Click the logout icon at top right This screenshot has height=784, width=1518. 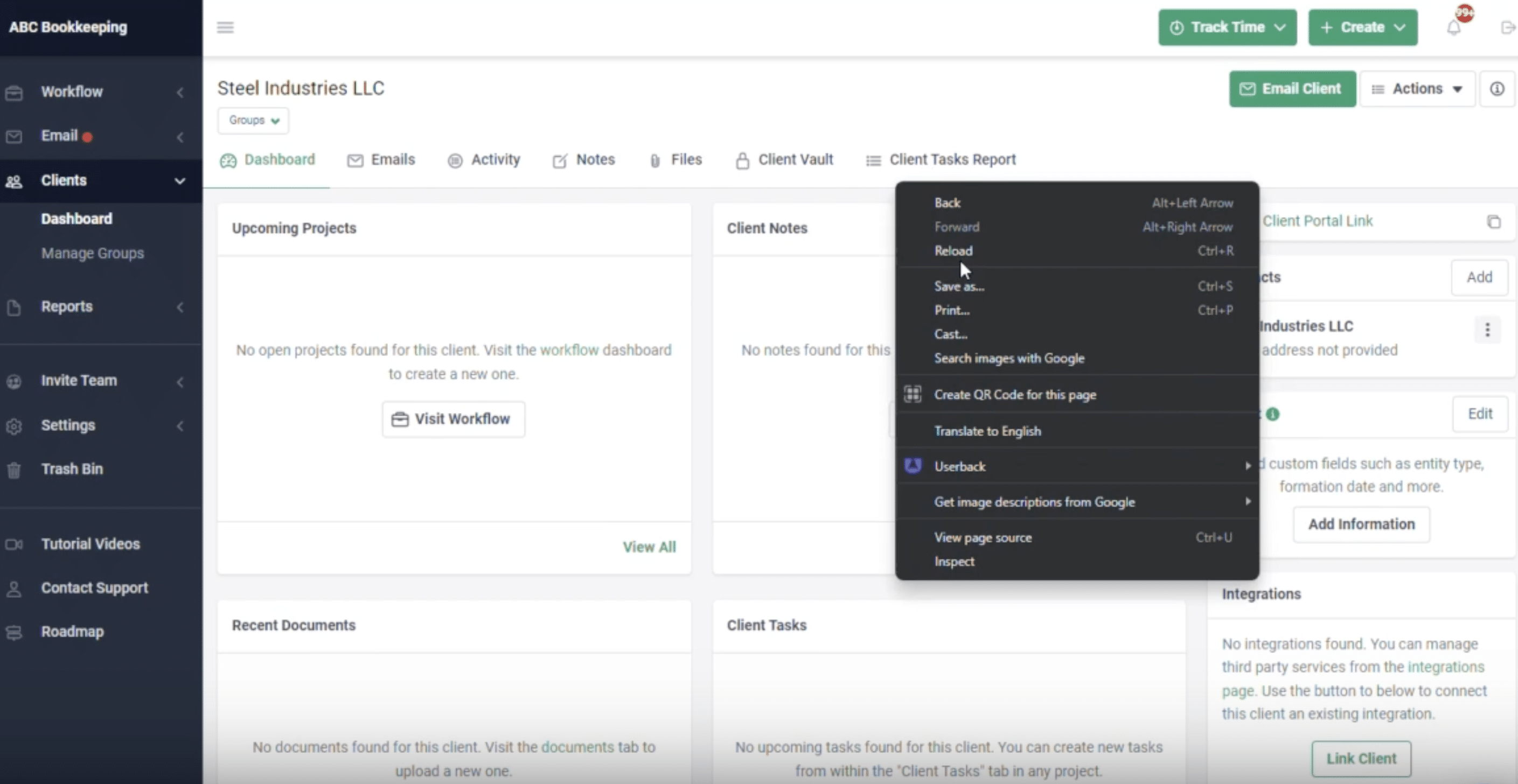[x=1507, y=27]
